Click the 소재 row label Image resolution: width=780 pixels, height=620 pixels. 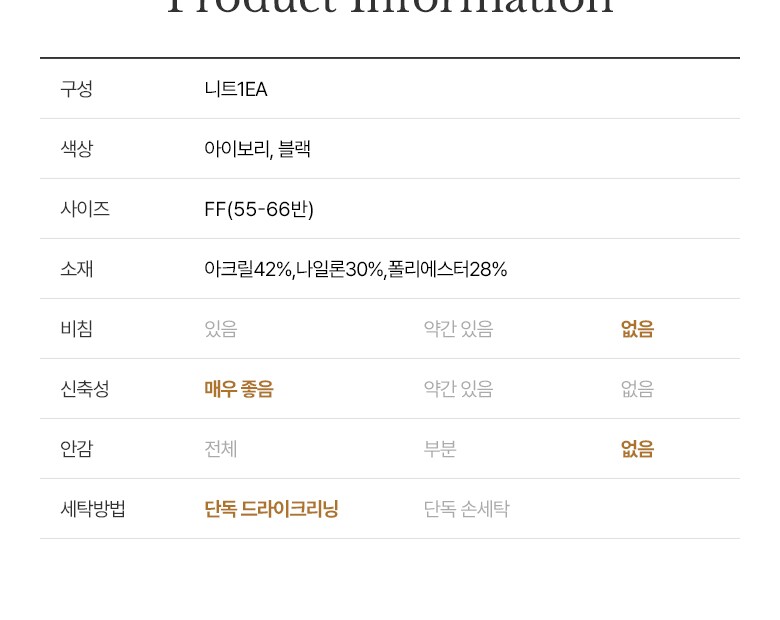(x=76, y=269)
